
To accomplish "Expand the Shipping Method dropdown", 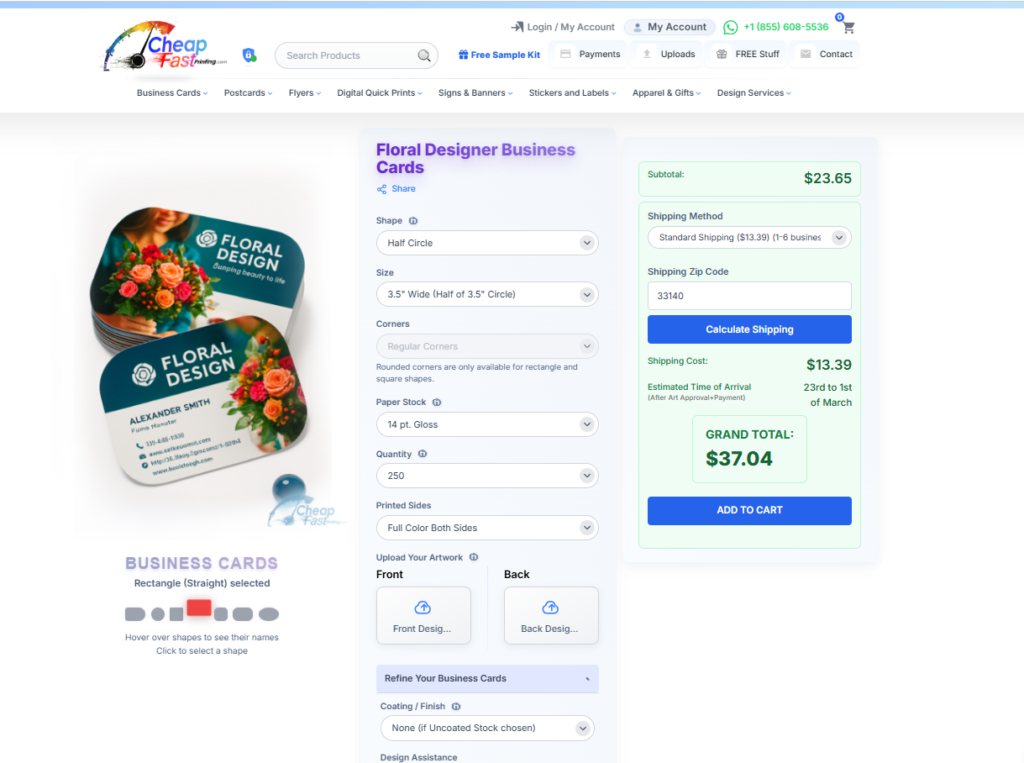I will coord(749,238).
